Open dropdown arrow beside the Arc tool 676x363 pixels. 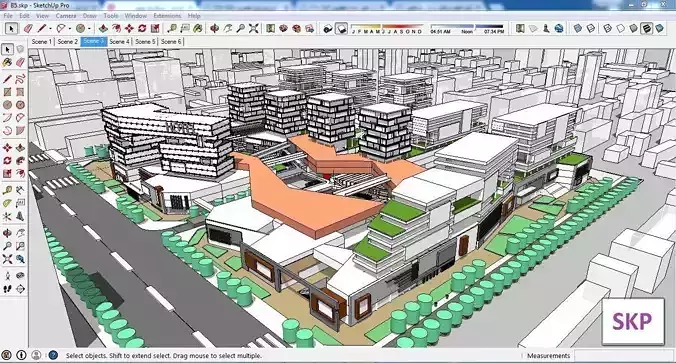point(69,29)
